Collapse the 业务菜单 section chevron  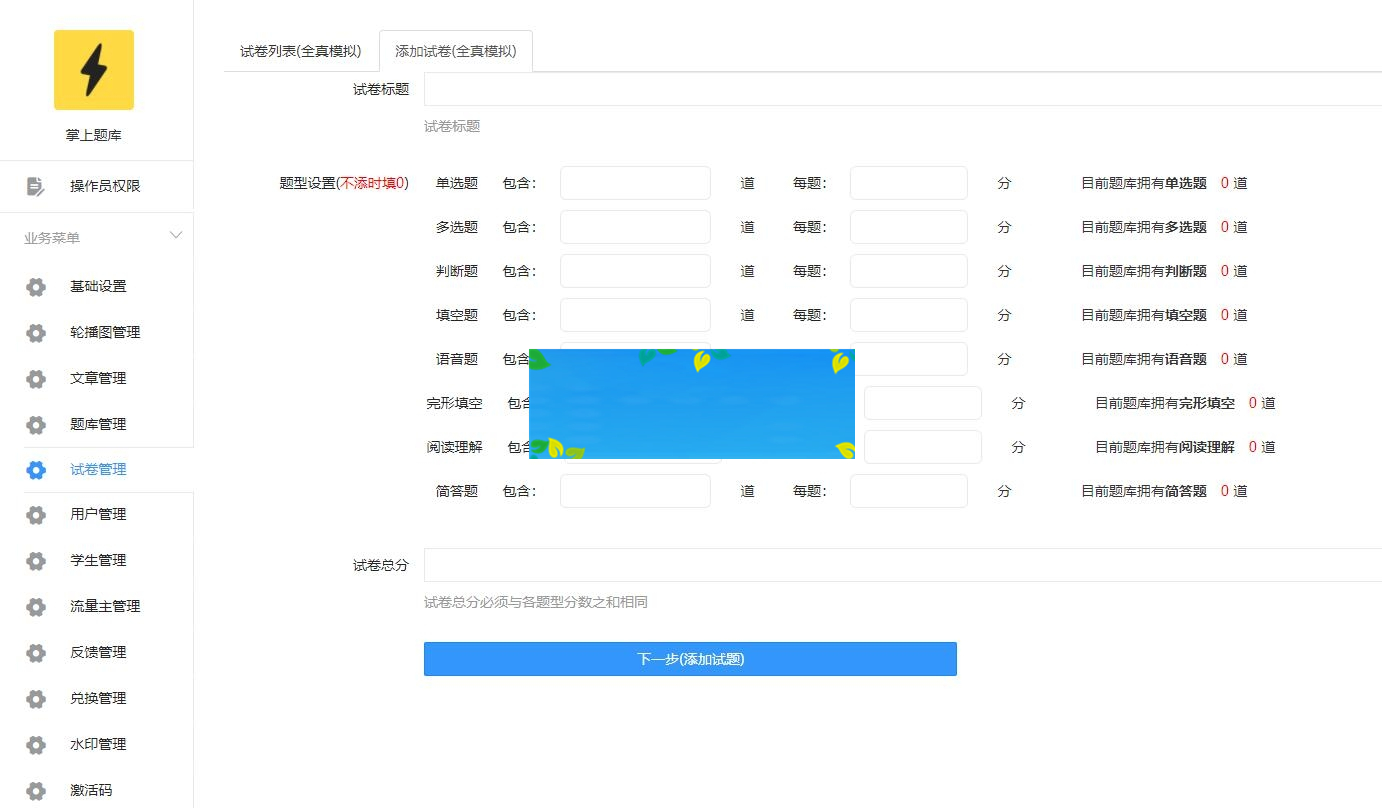(176, 236)
